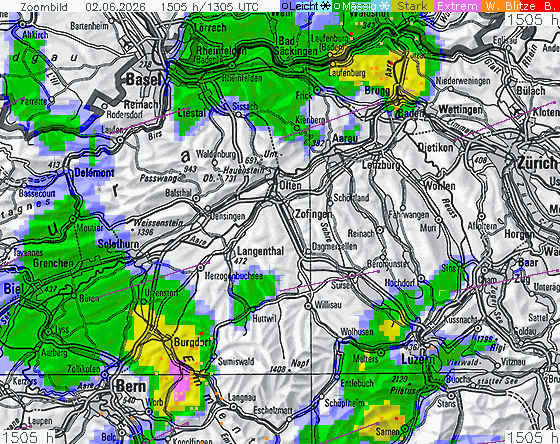Click the Napf 1408 summit point
The height and width of the screenshot is (444, 560).
[x=289, y=370]
